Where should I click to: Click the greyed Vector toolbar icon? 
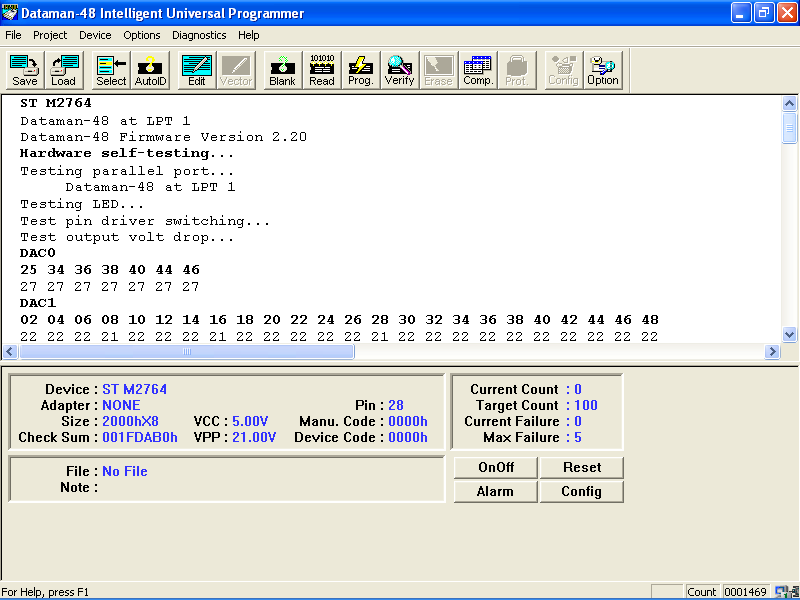[236, 70]
